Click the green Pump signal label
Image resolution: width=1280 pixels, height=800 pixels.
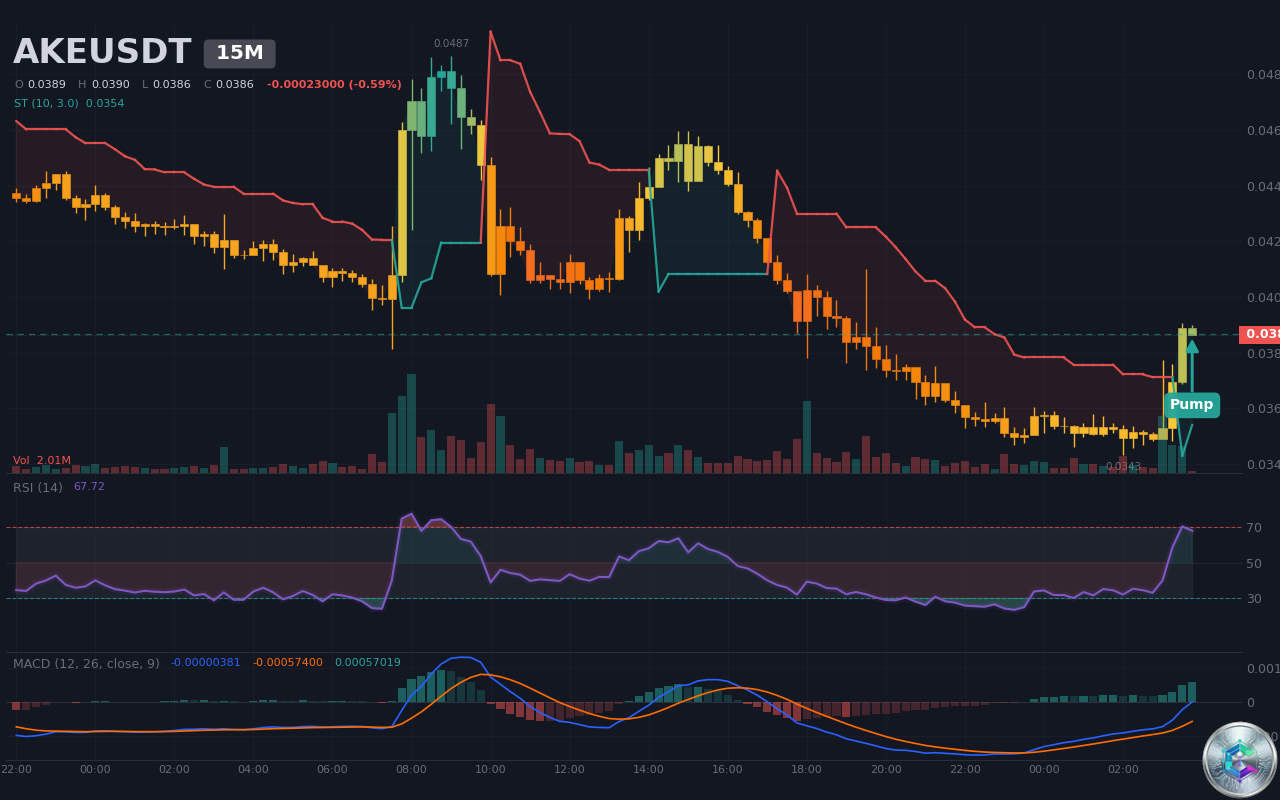point(1191,405)
